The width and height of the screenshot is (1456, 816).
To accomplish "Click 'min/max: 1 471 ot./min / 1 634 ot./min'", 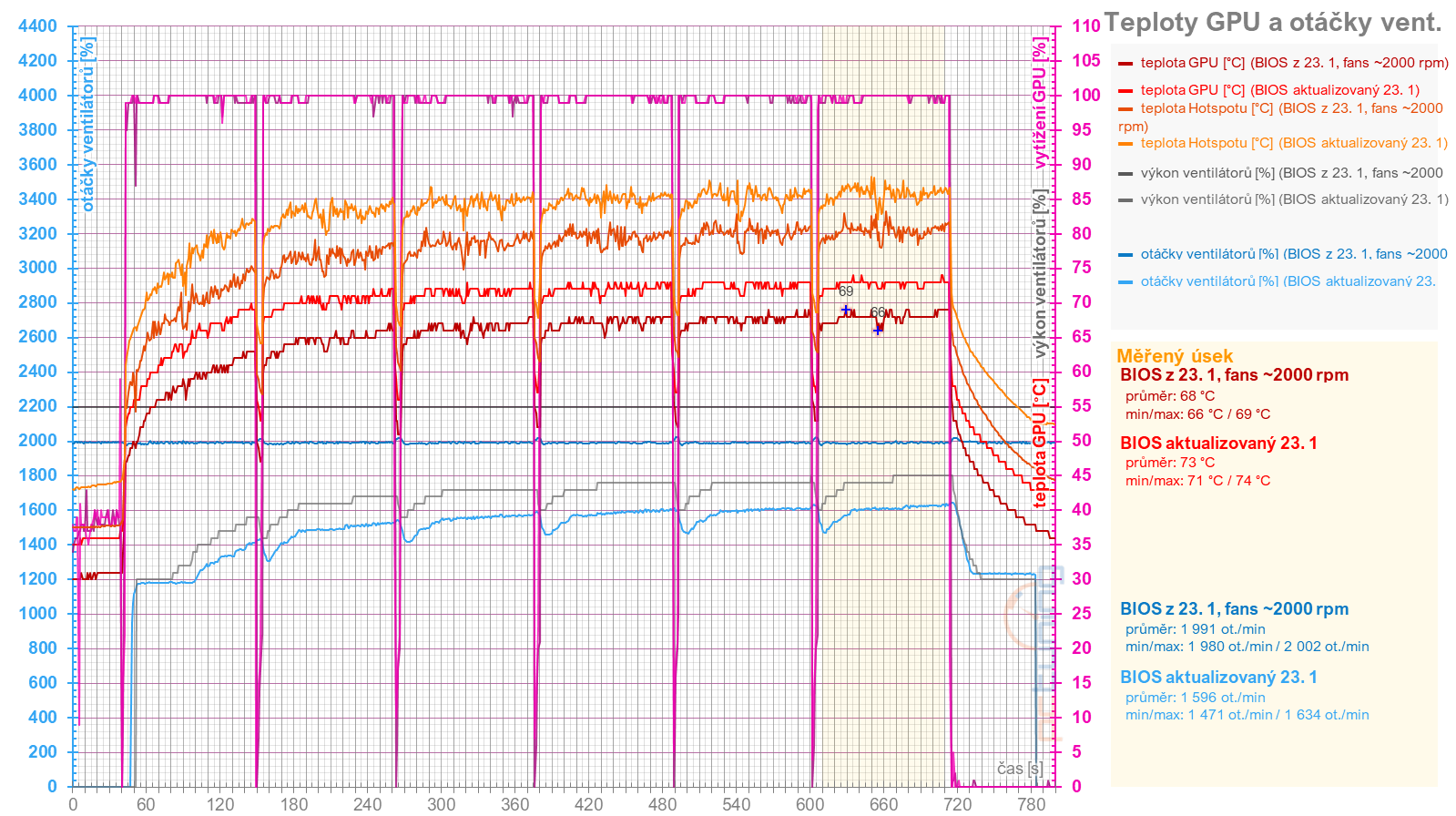I will [x=1247, y=715].
